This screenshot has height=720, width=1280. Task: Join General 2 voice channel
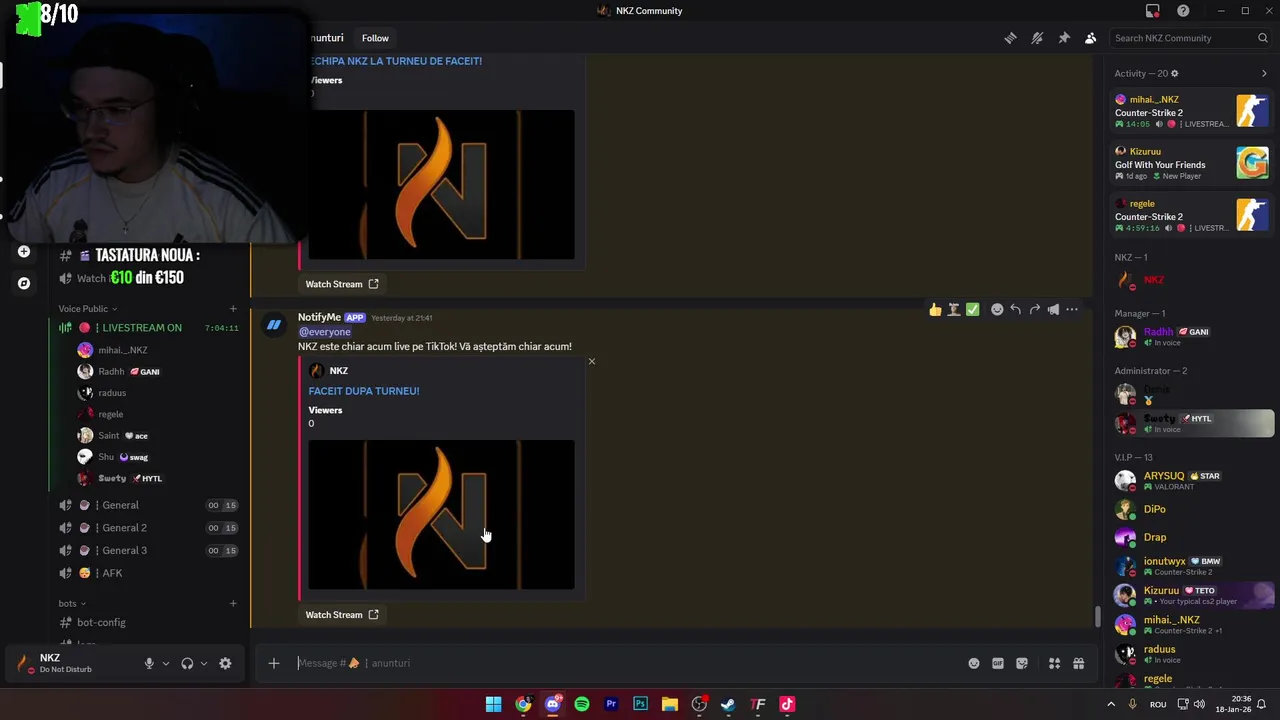point(147,528)
